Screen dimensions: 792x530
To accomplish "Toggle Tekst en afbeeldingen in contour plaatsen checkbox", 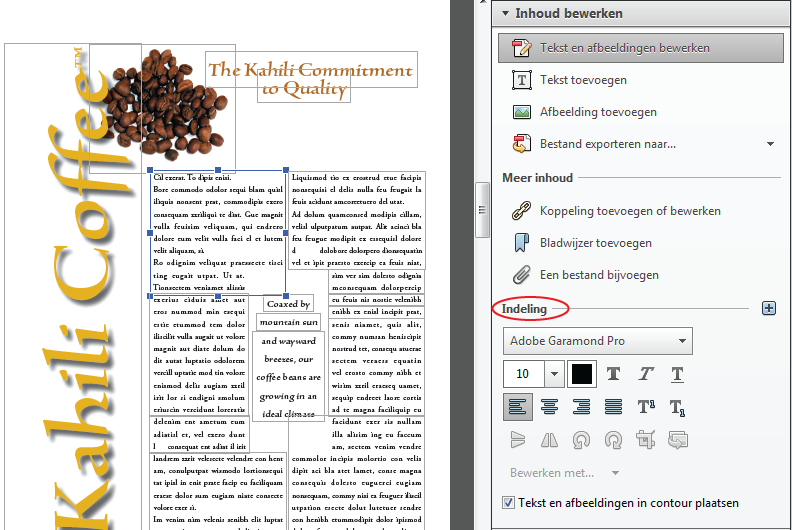I will (x=509, y=503).
